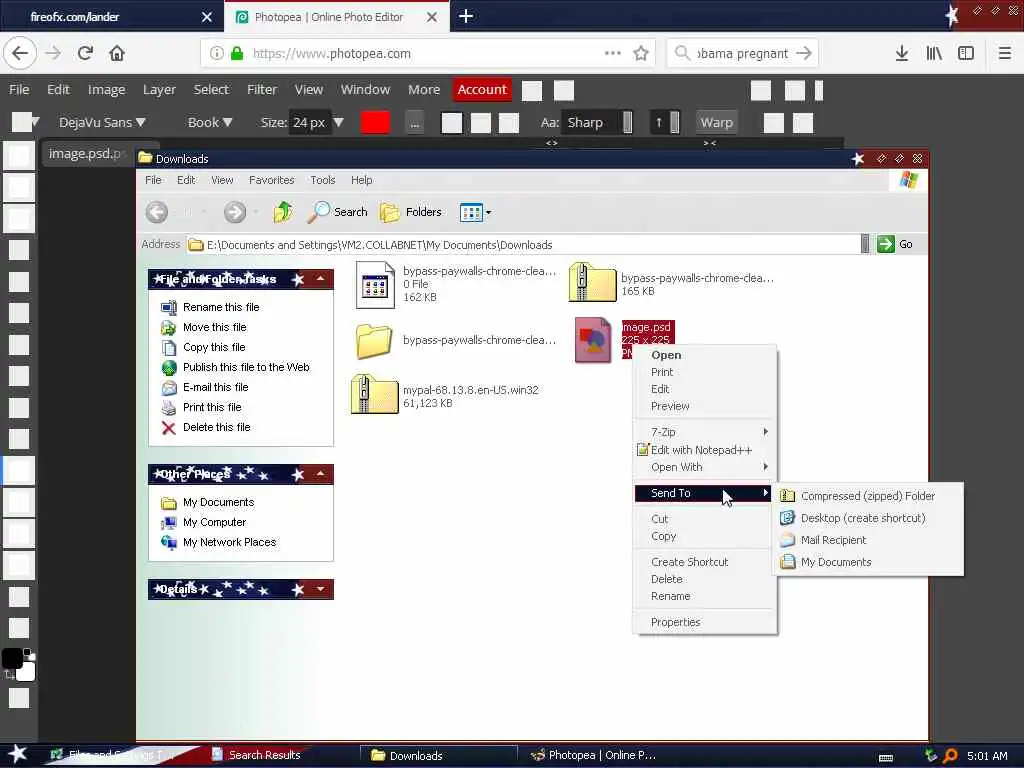This screenshot has width=1024, height=768.
Task: Click Move this file task
Action: pos(214,327)
